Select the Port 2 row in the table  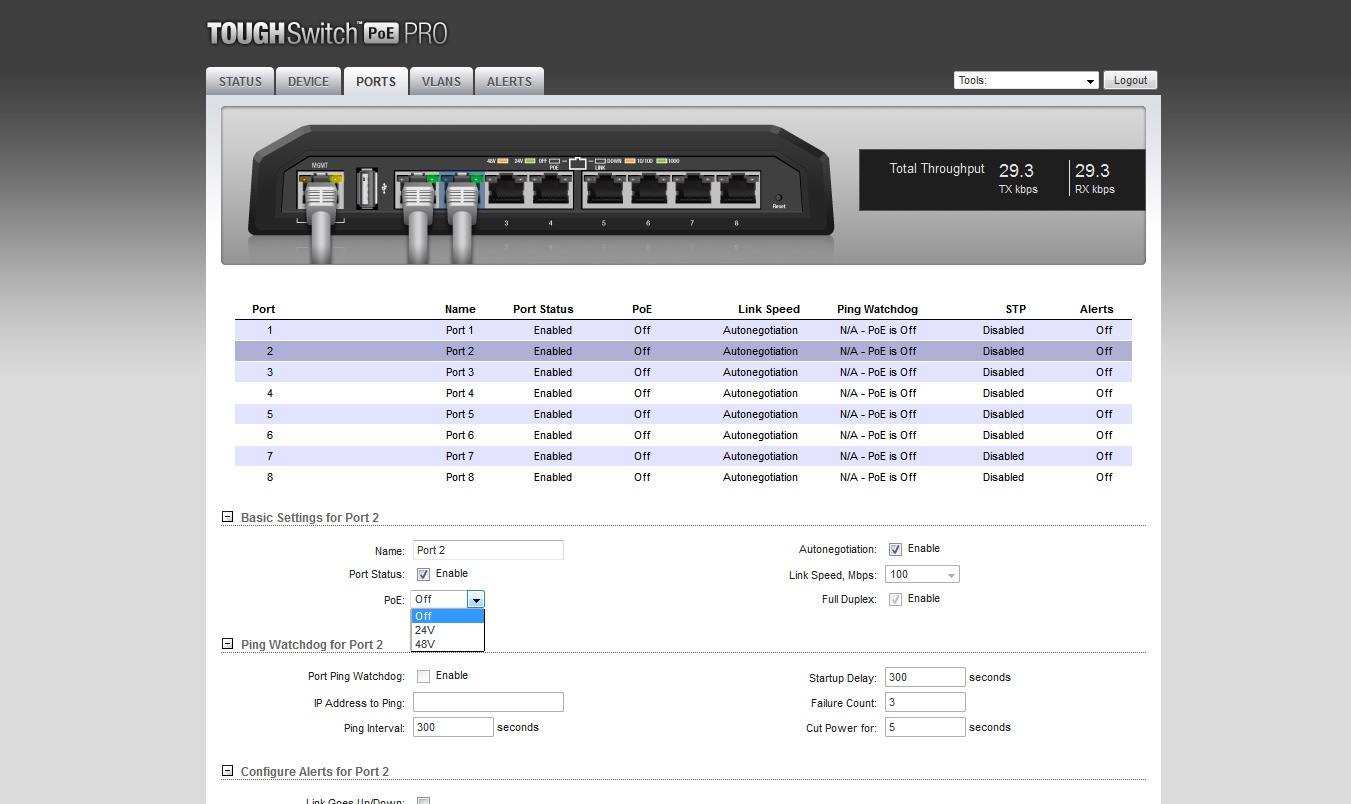point(683,351)
